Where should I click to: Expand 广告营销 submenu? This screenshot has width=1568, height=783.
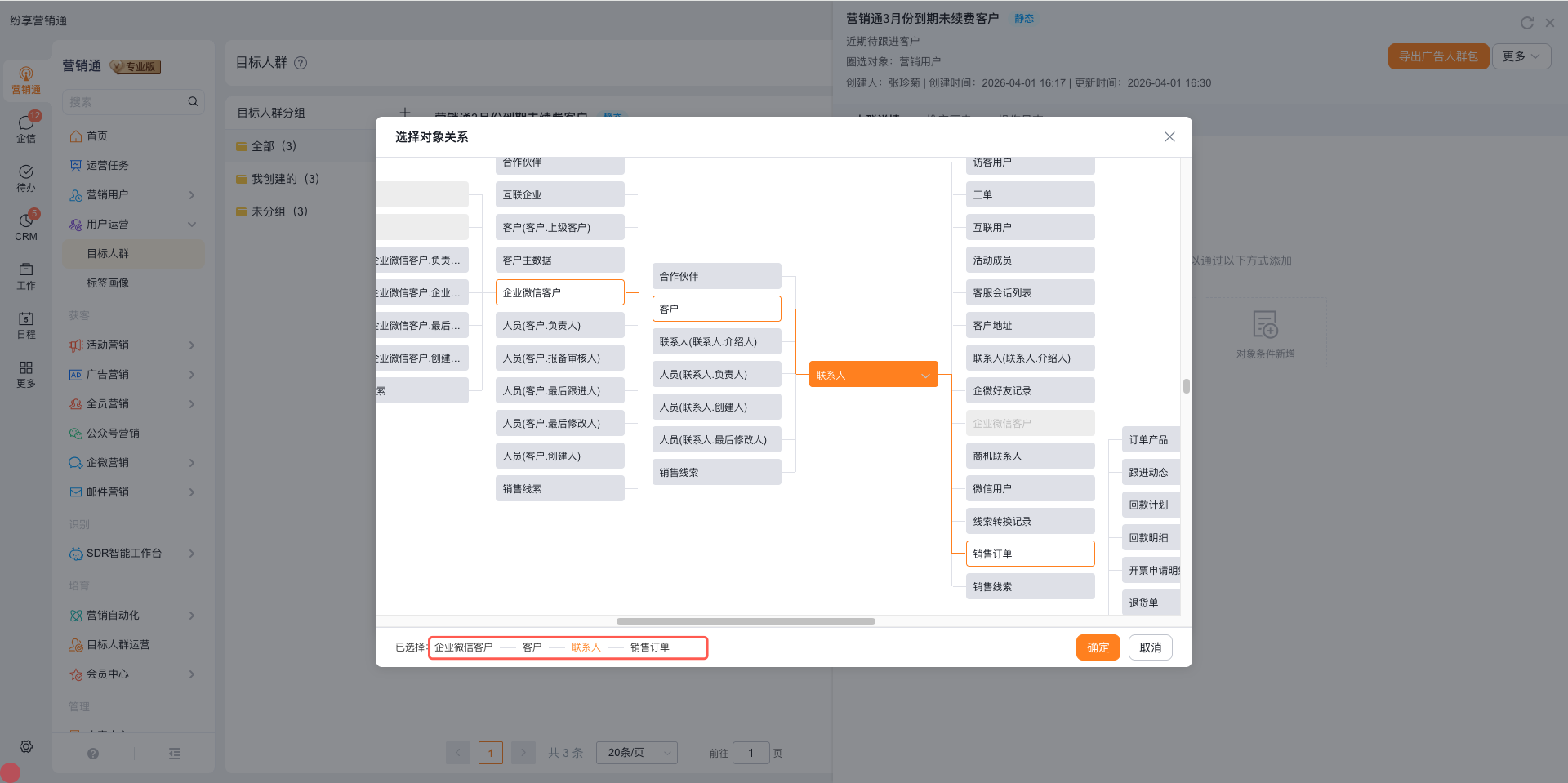coord(192,375)
